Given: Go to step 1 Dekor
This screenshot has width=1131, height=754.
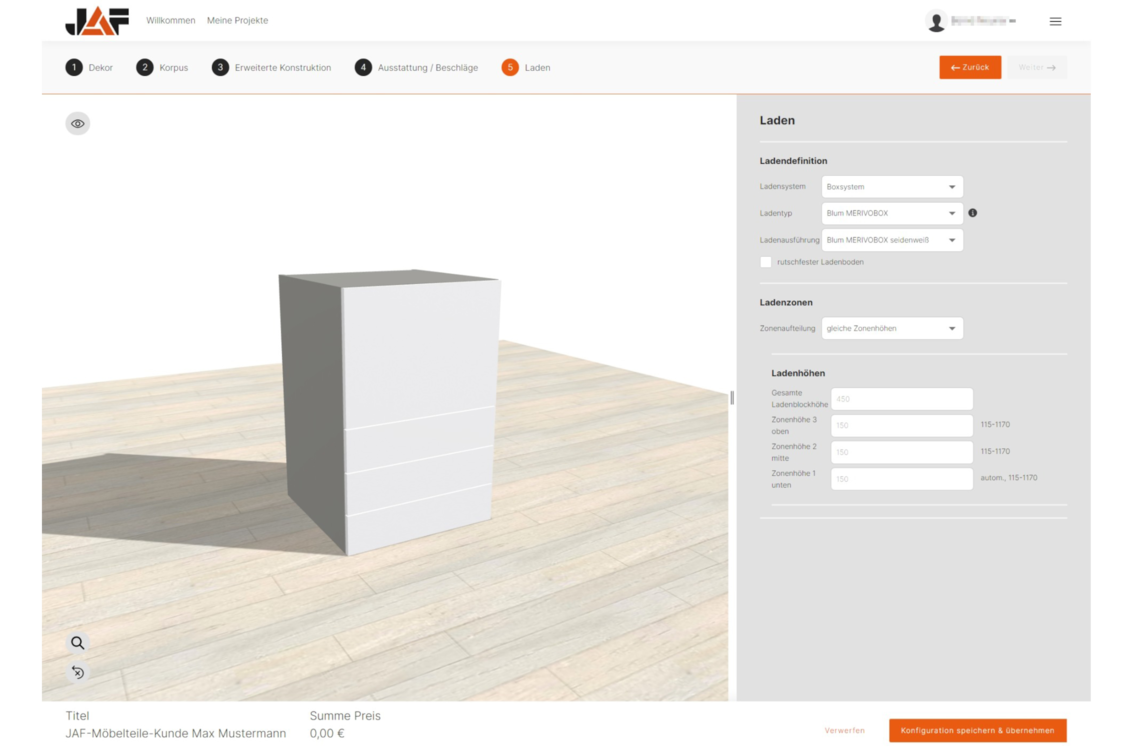Looking at the screenshot, I should pos(90,68).
